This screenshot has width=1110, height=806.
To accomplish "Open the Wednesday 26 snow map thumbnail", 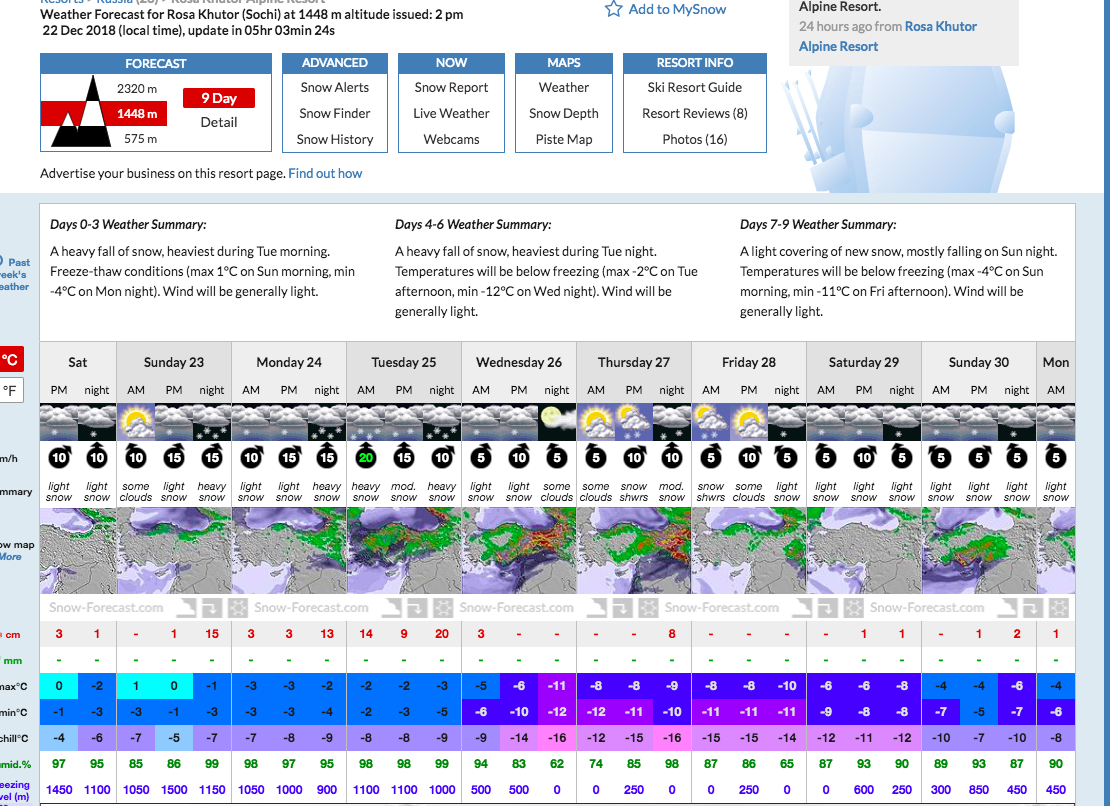I will [x=519, y=551].
